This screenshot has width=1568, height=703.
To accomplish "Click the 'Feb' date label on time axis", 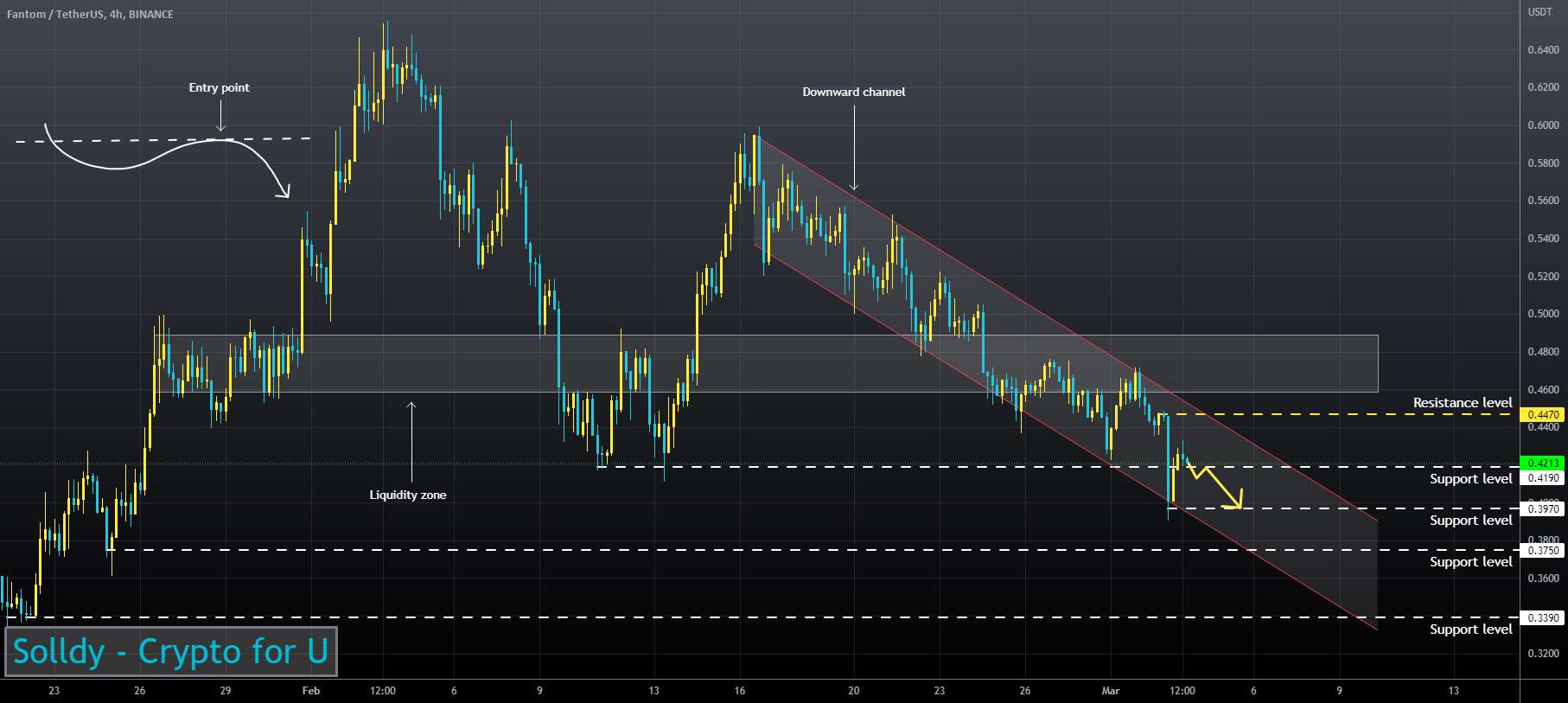I will point(311,690).
